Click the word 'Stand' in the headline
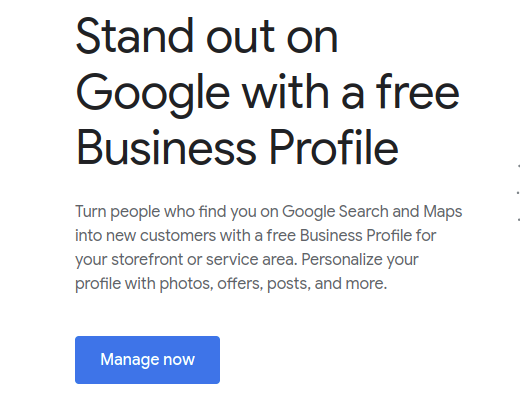This screenshot has width=520, height=407. (135, 36)
